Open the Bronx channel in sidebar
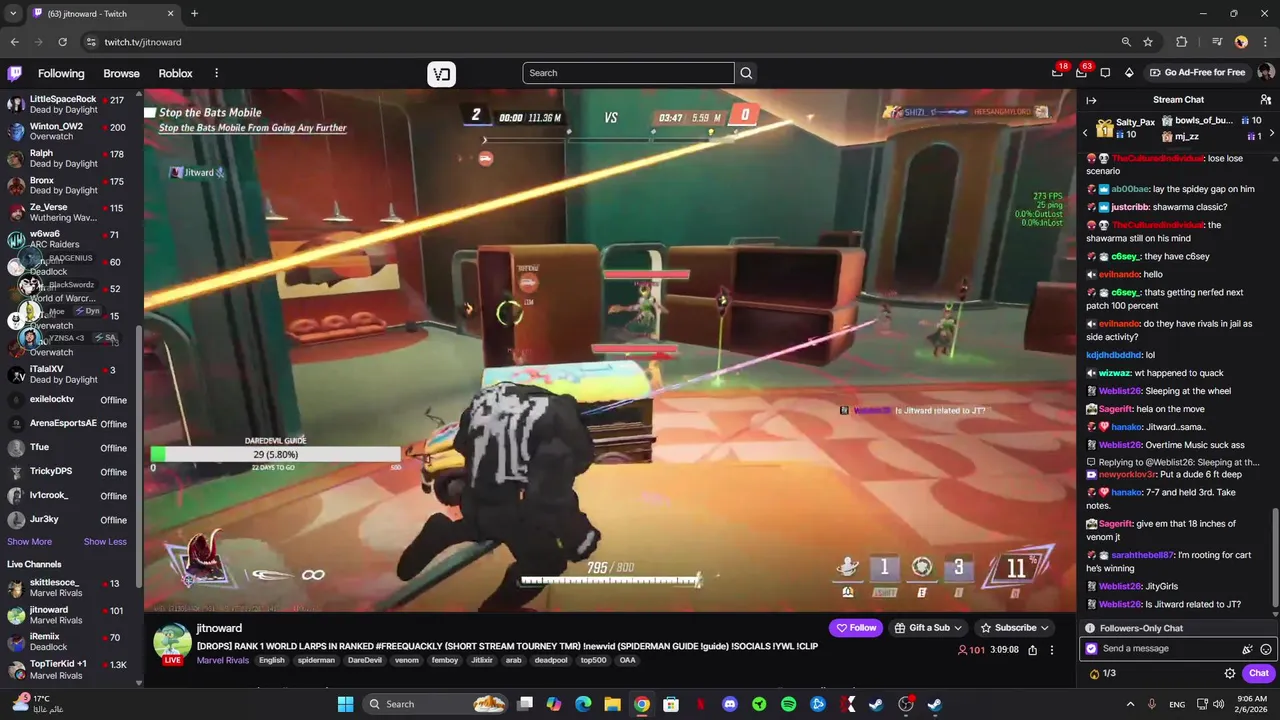Viewport: 1280px width, 720px height. click(x=68, y=186)
